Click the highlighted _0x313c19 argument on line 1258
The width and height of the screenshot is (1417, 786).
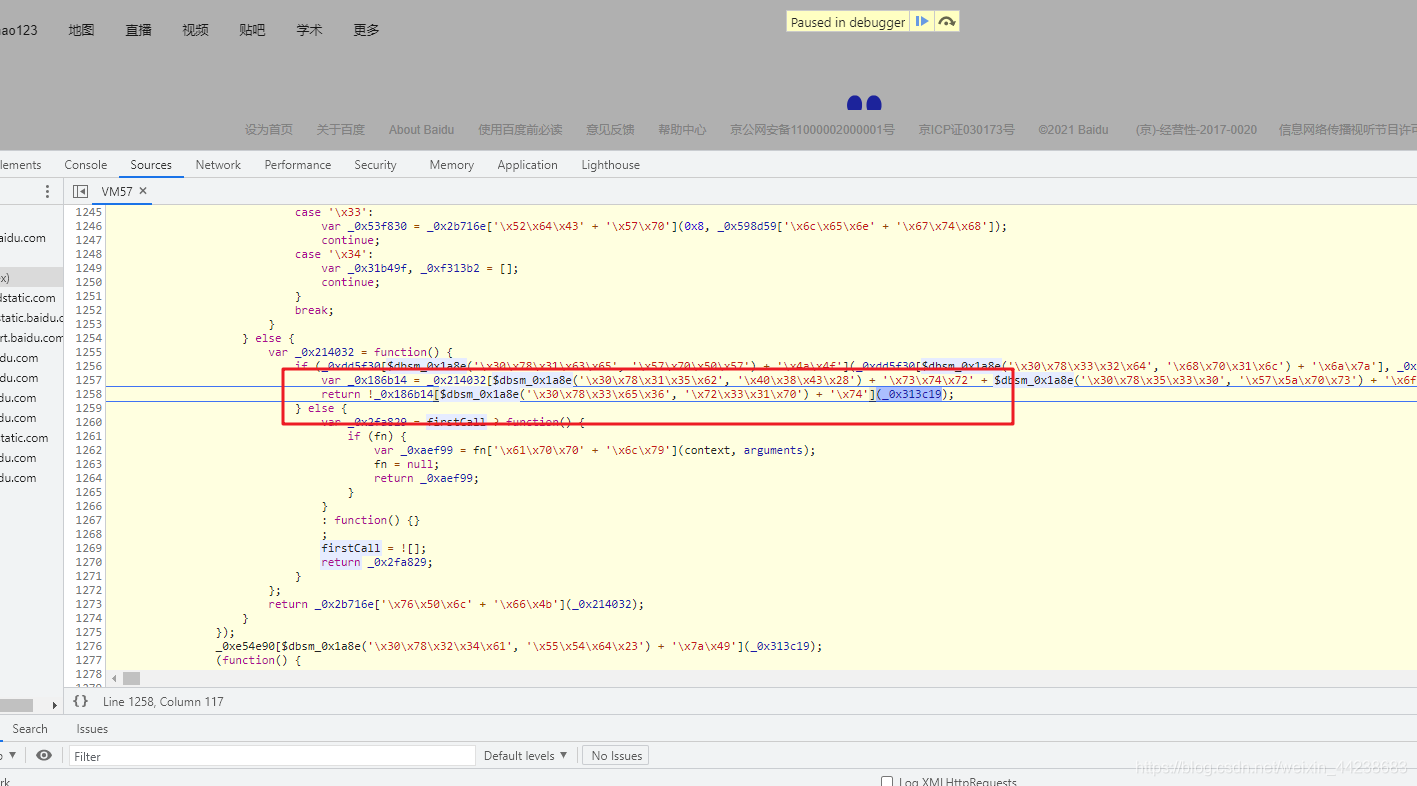[x=911, y=394]
